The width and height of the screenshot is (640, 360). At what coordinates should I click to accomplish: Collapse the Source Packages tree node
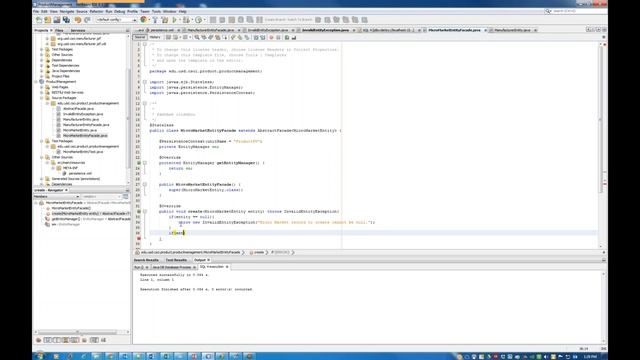click(x=42, y=98)
